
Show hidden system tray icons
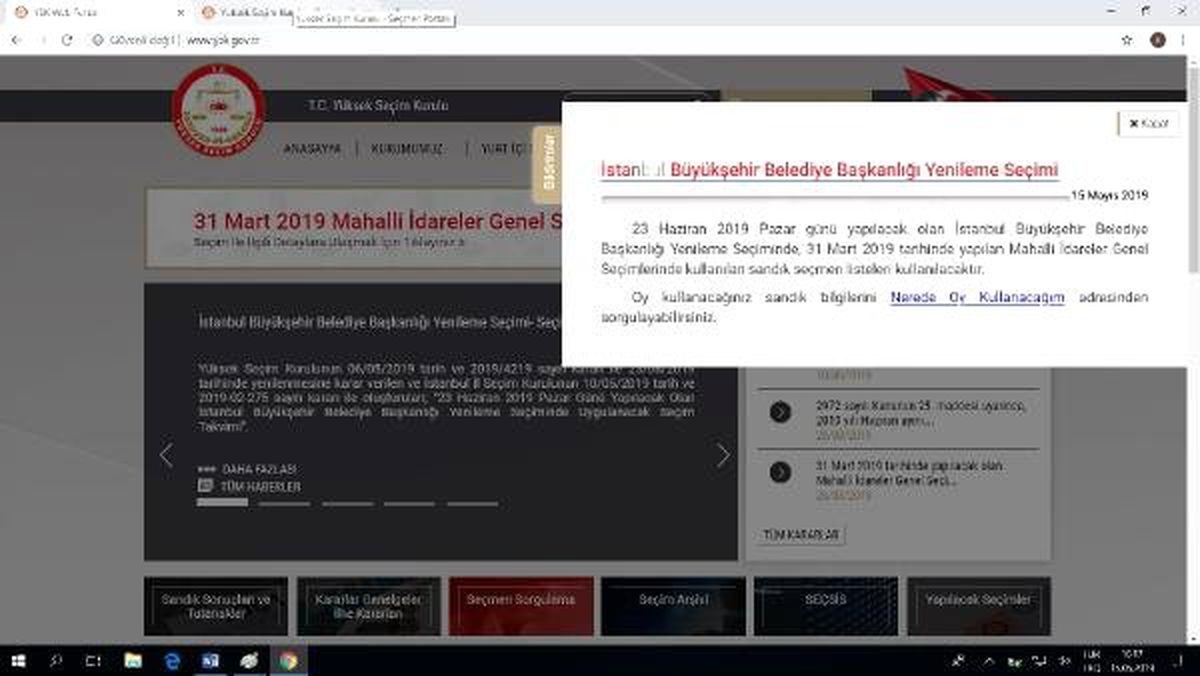tap(989, 661)
